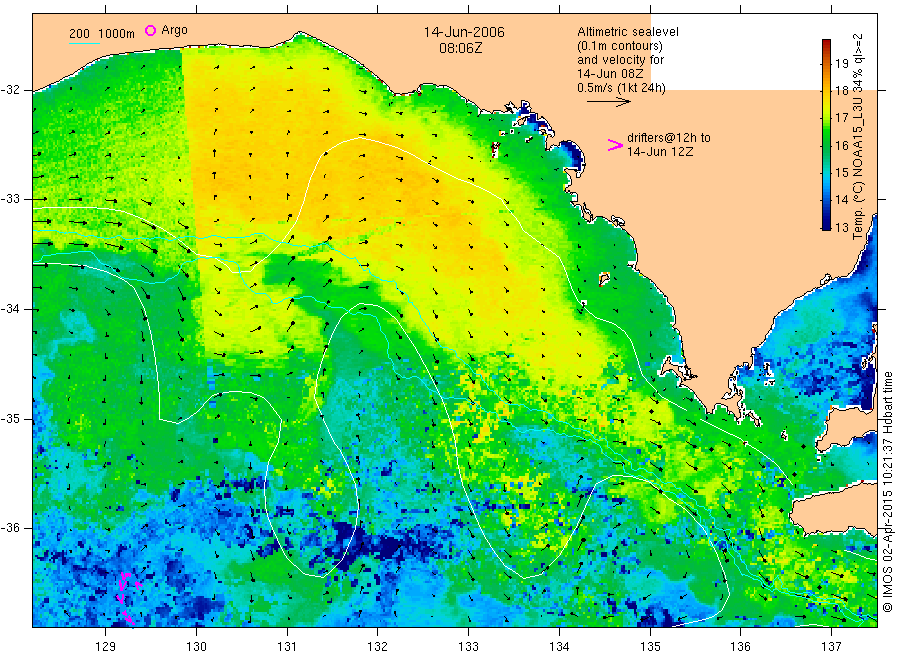900x660 pixels.
Task: Click the magenta drifter arrow legend symbol
Action: (x=615, y=145)
